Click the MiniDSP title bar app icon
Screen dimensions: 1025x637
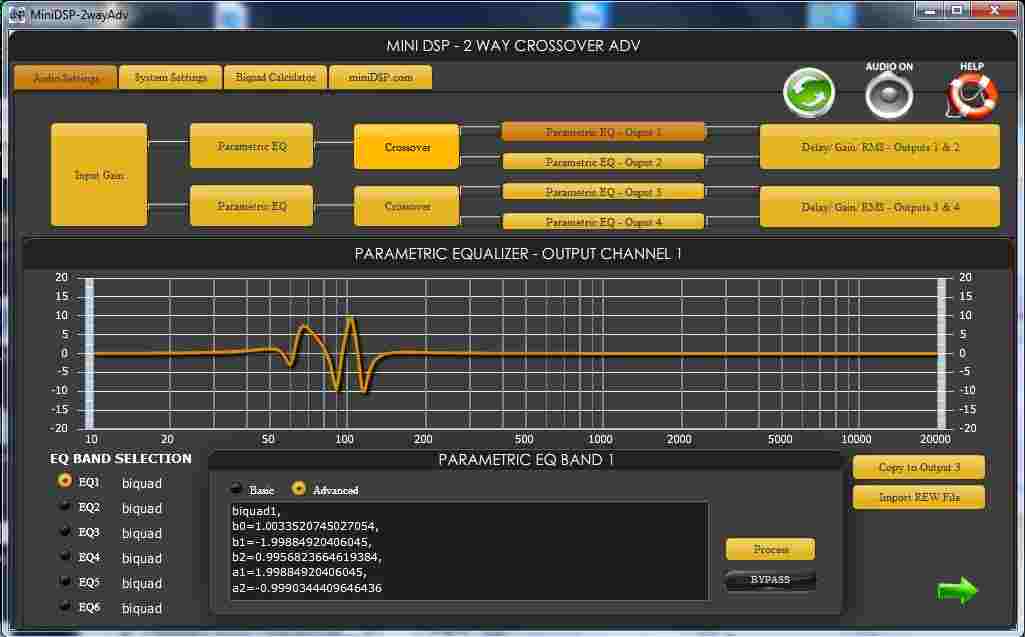click(17, 14)
